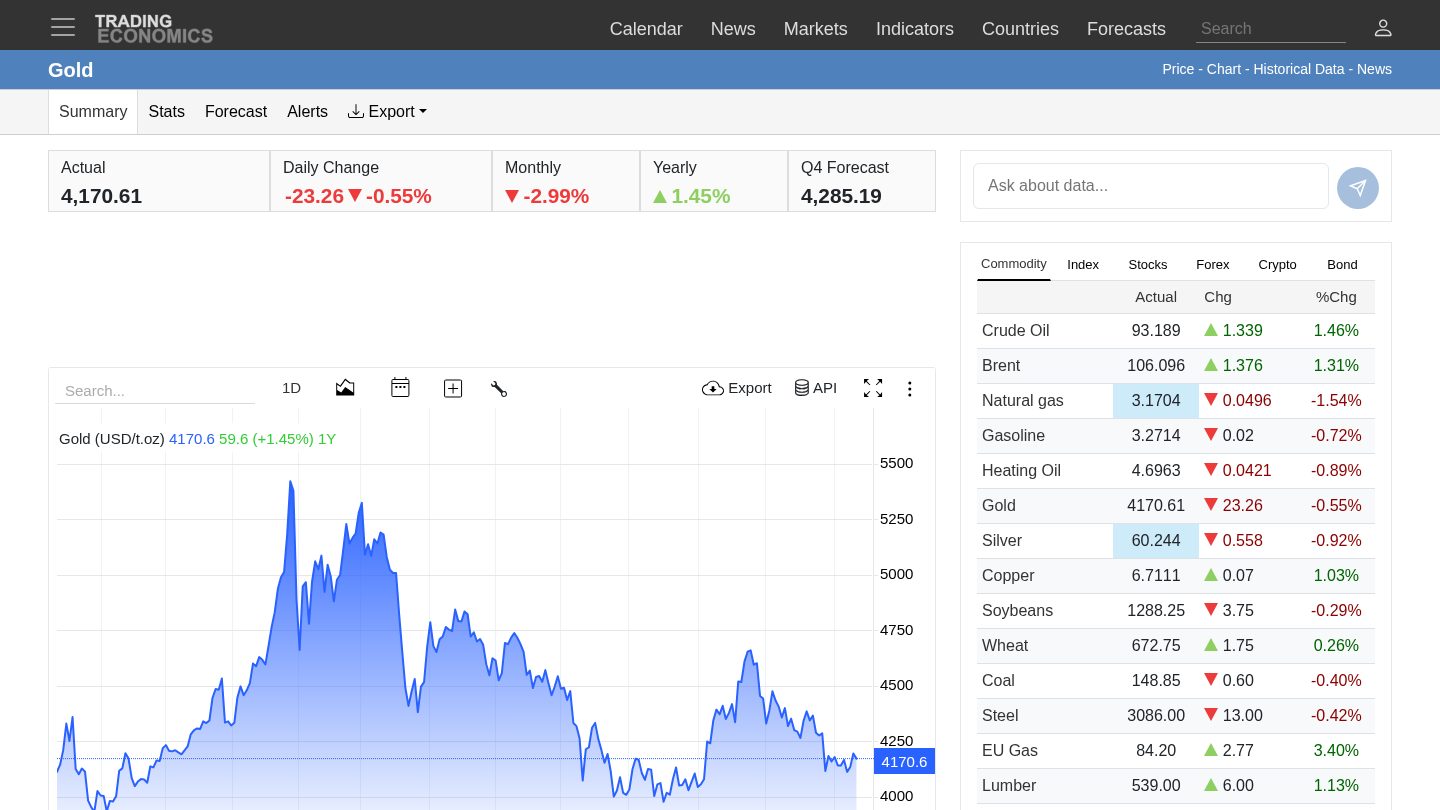Image resolution: width=1440 pixels, height=810 pixels.
Task: Open the chart date range calendar icon
Action: pos(400,388)
